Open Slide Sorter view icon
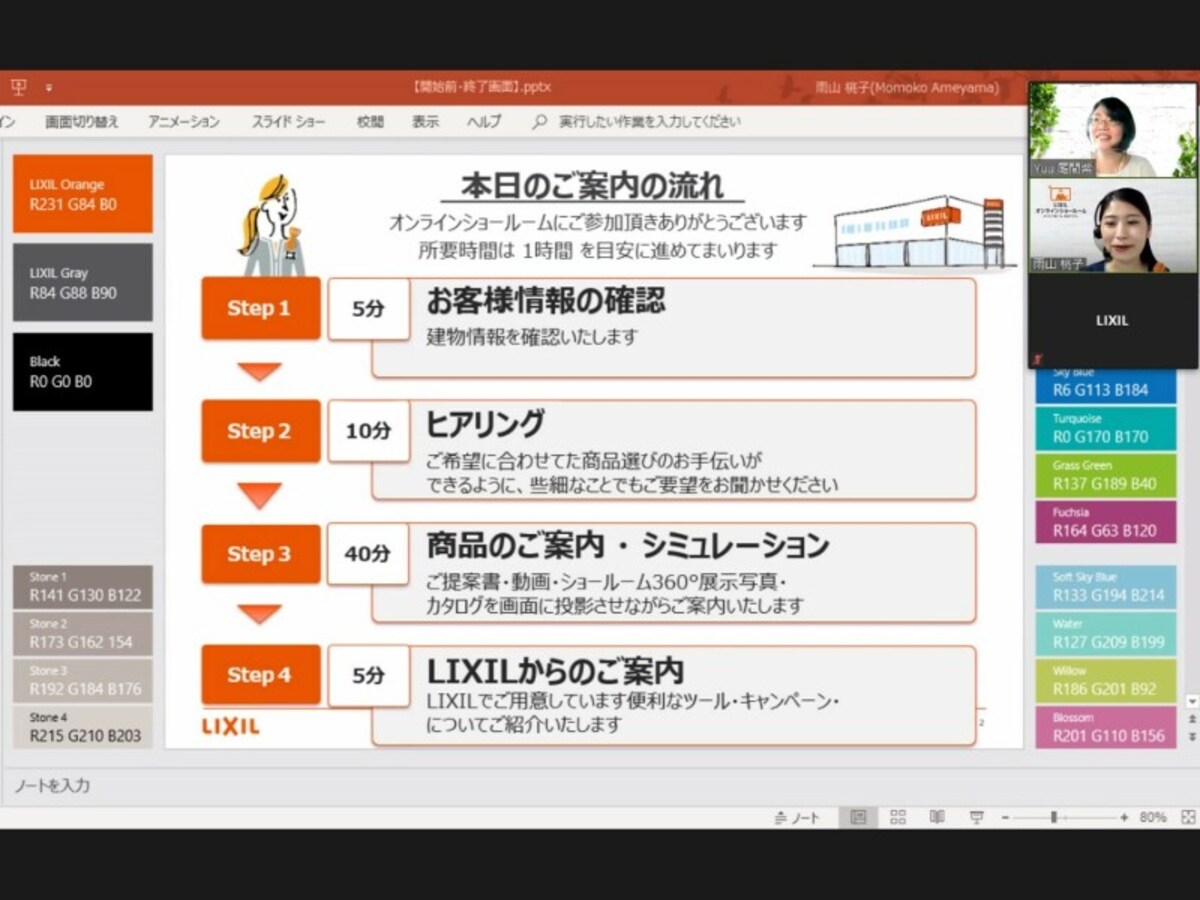The height and width of the screenshot is (900, 1200). pos(898,817)
